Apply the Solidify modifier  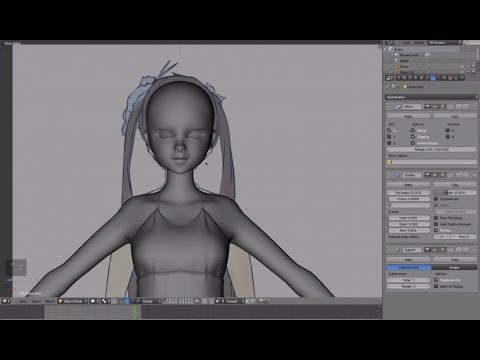tap(408, 184)
